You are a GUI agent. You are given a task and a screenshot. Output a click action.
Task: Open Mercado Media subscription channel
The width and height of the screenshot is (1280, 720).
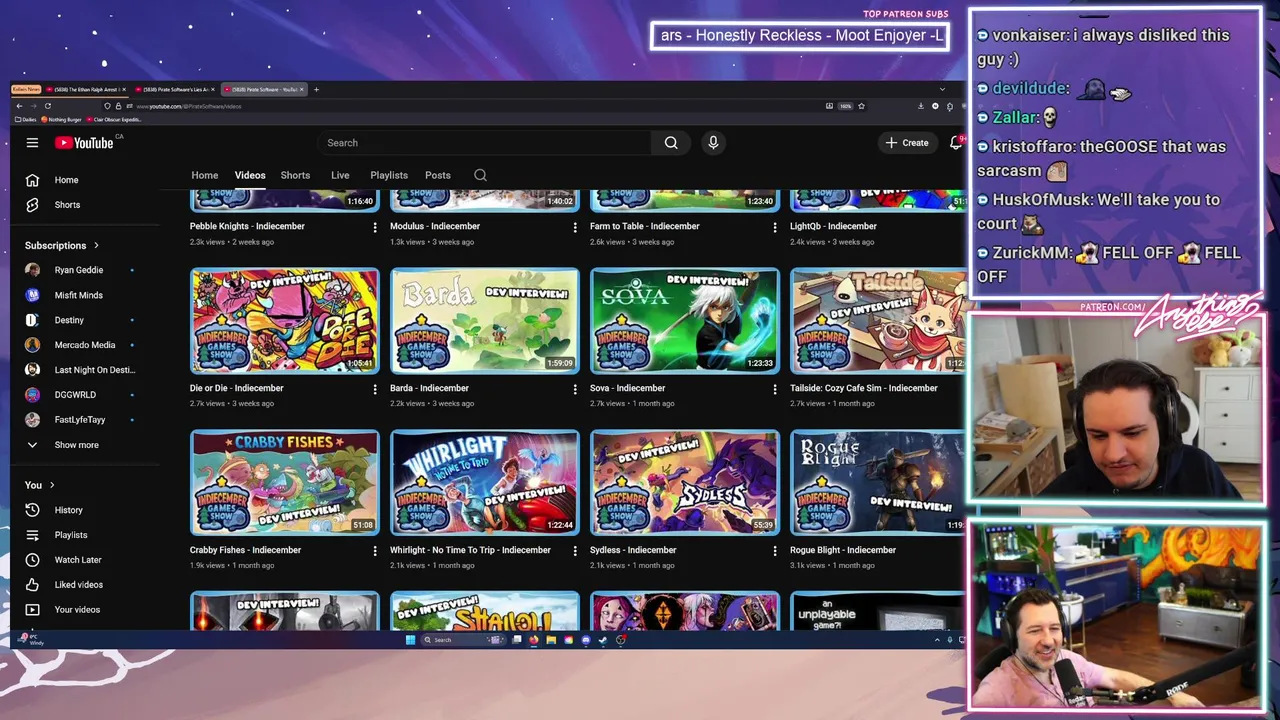point(80,345)
